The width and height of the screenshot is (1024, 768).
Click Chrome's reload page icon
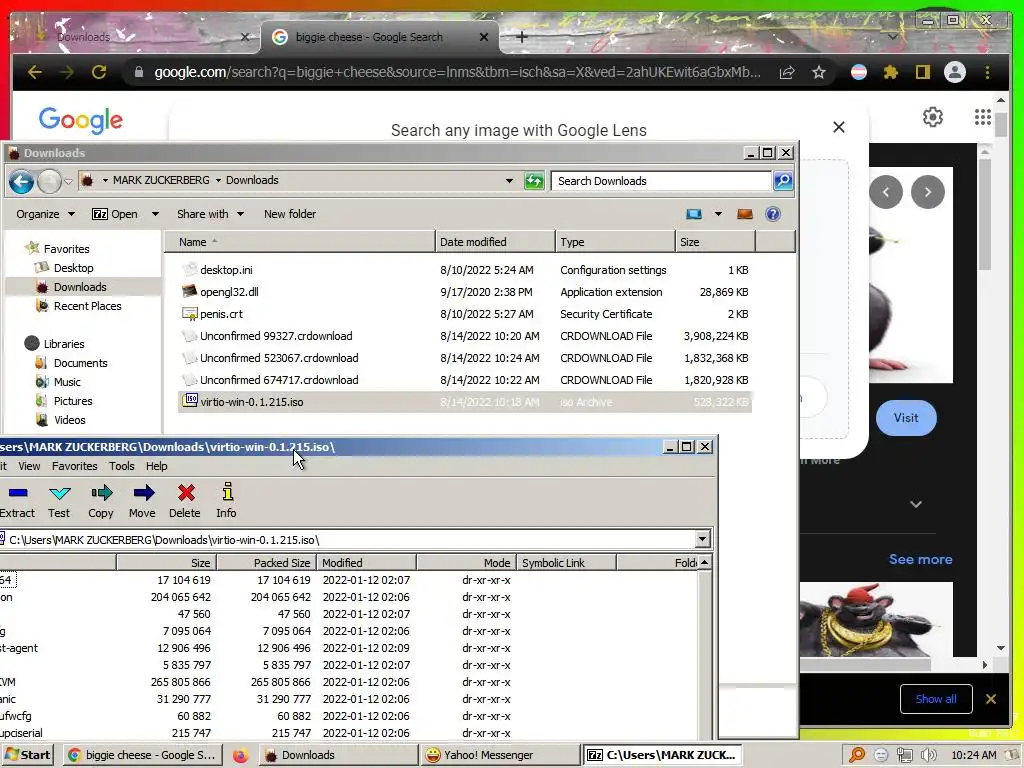click(99, 72)
